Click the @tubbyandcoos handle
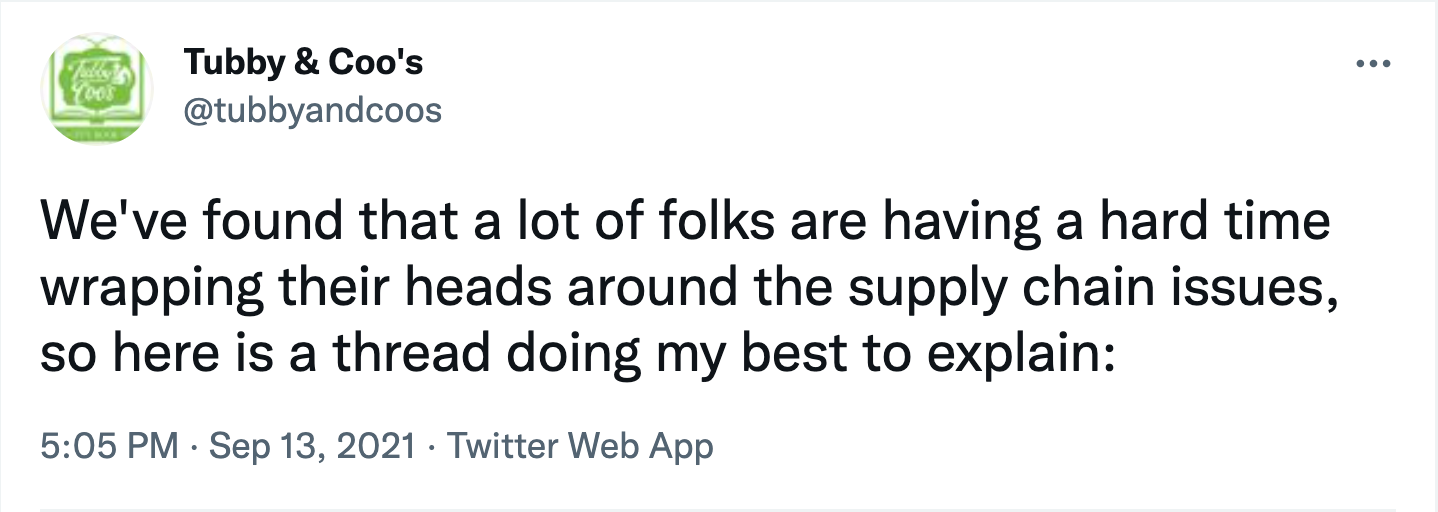This screenshot has width=1438, height=512. [x=312, y=109]
